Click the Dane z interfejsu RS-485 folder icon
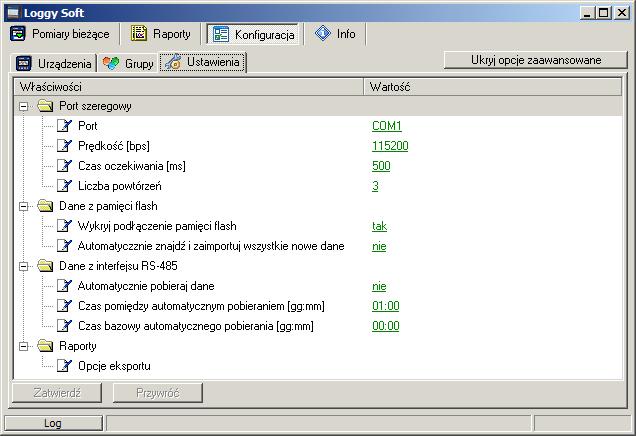This screenshot has width=636, height=436. (x=45, y=266)
